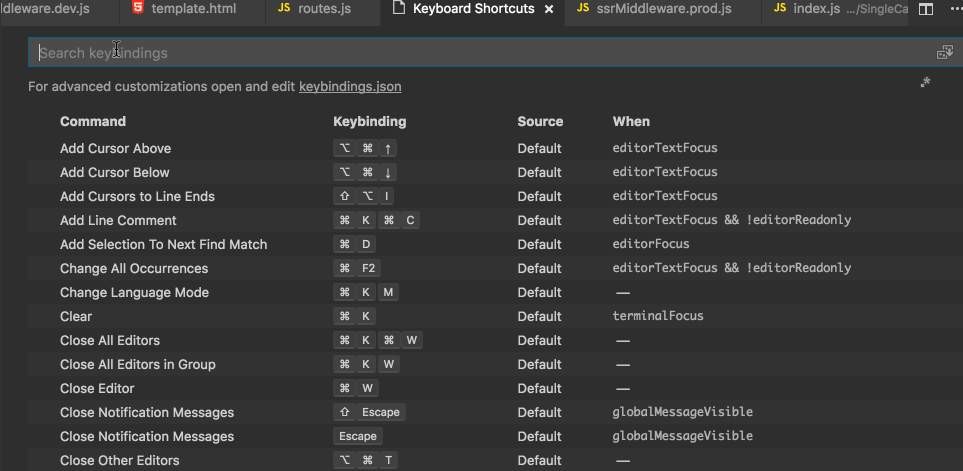Click the Cmd F2 keybinding
The height and width of the screenshot is (471, 963).
[x=357, y=268]
